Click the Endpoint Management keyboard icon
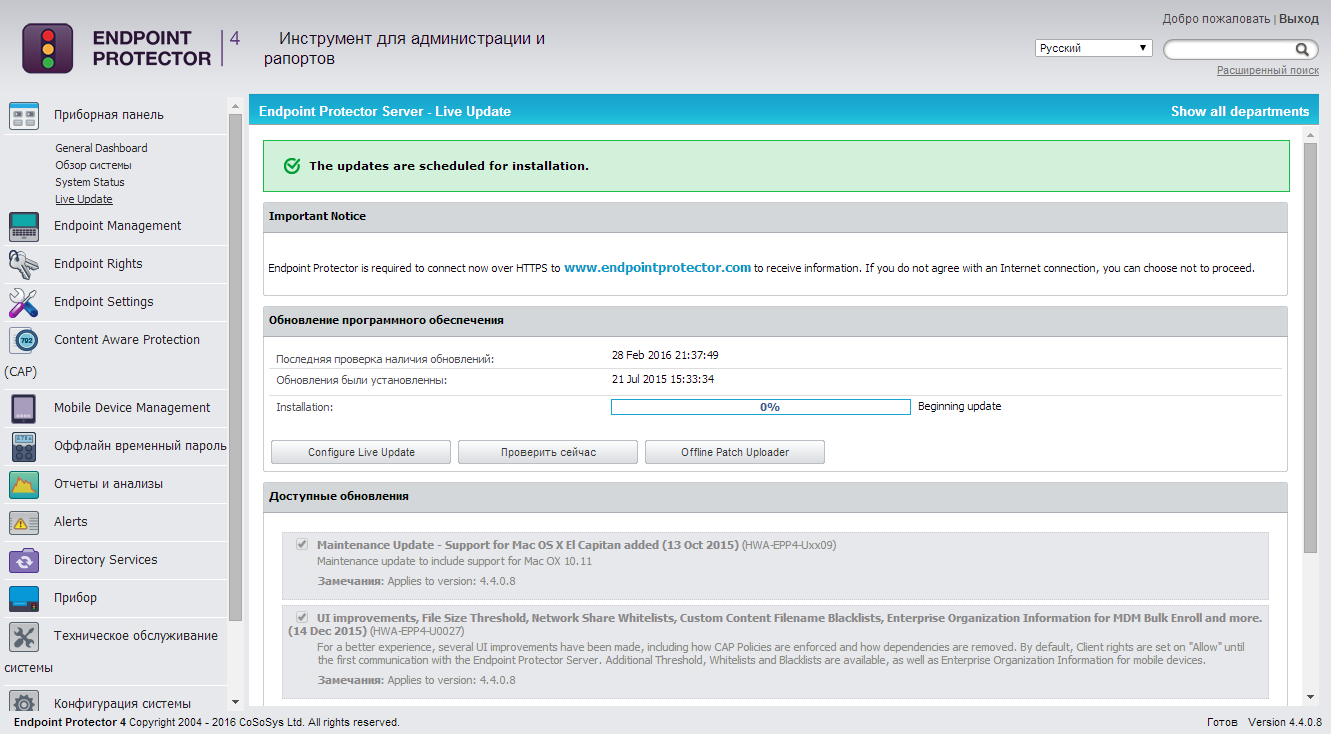 pyautogui.click(x=24, y=227)
